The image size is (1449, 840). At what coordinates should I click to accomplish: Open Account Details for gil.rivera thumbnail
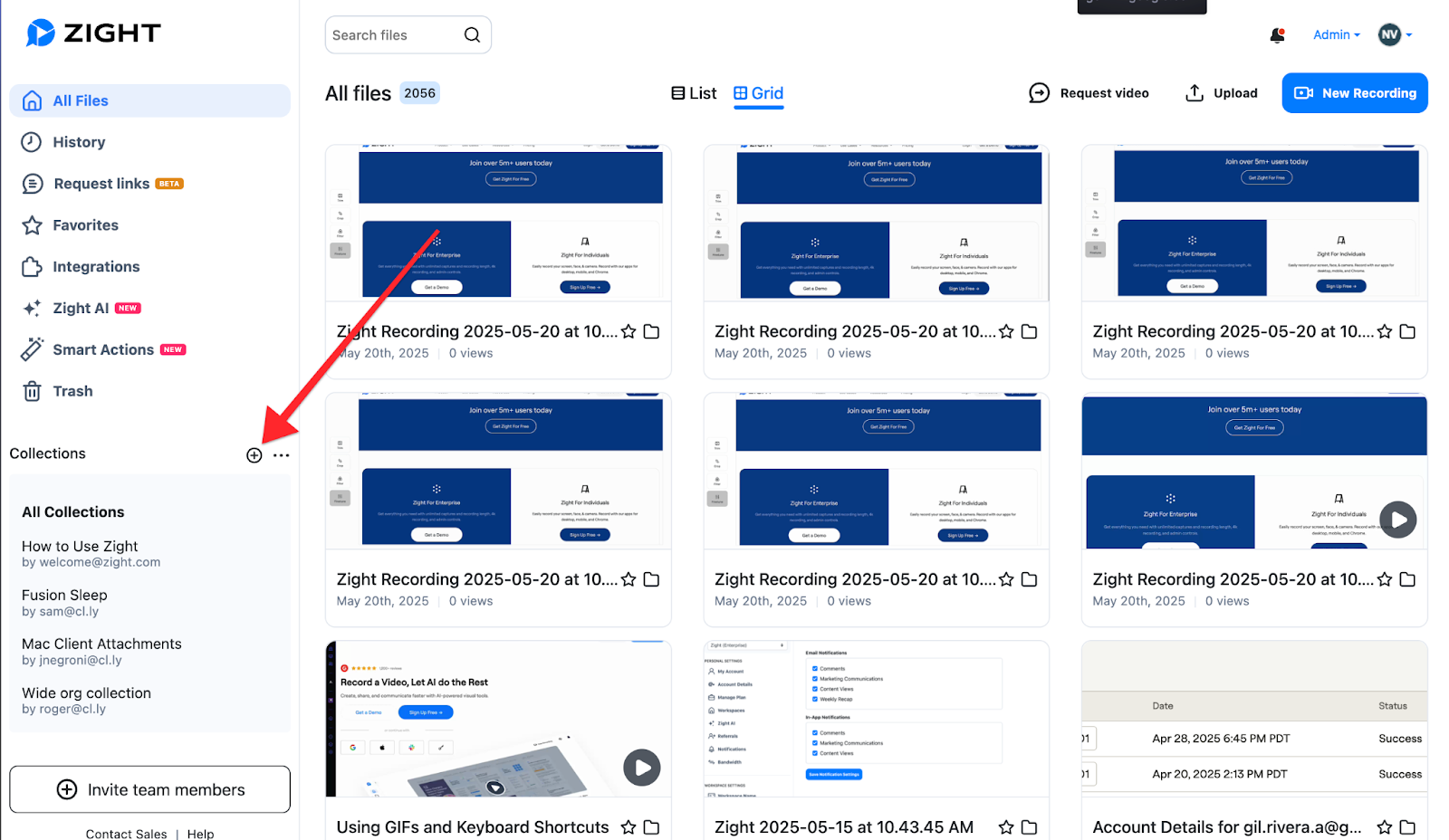click(1254, 719)
